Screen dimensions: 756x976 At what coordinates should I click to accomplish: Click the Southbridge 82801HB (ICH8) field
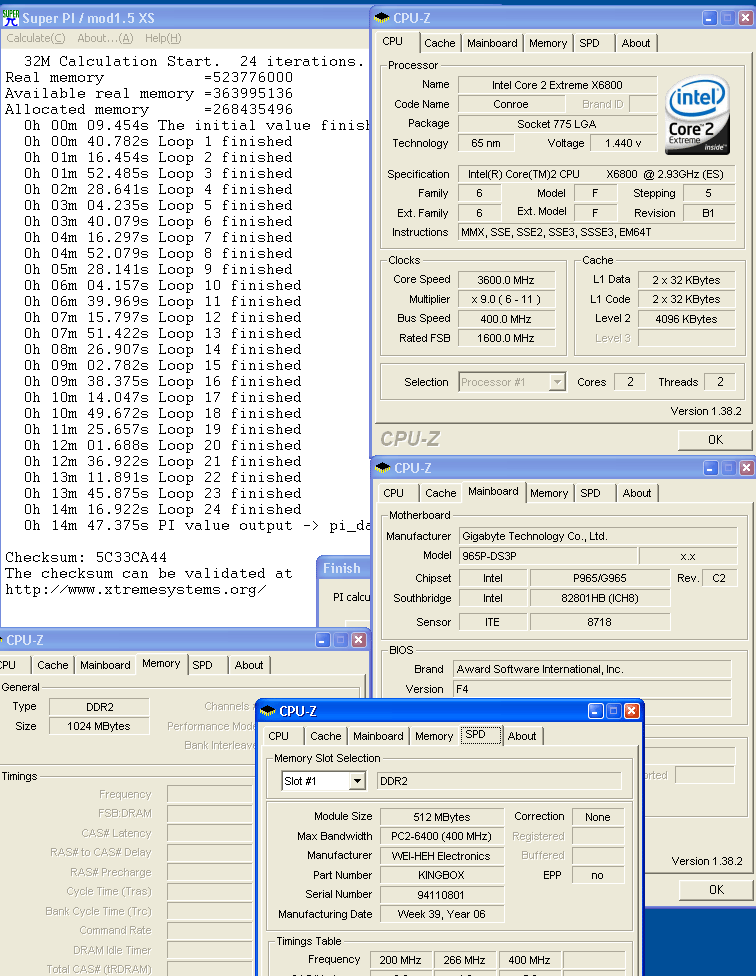600,598
